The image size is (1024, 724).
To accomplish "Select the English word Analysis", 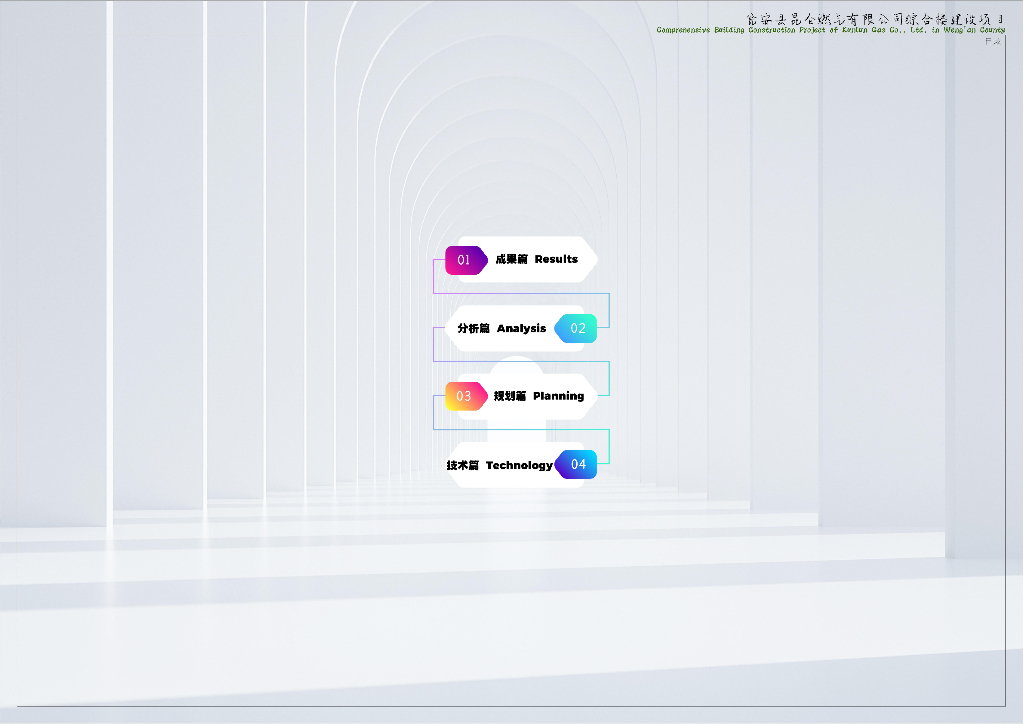I will [x=521, y=328].
